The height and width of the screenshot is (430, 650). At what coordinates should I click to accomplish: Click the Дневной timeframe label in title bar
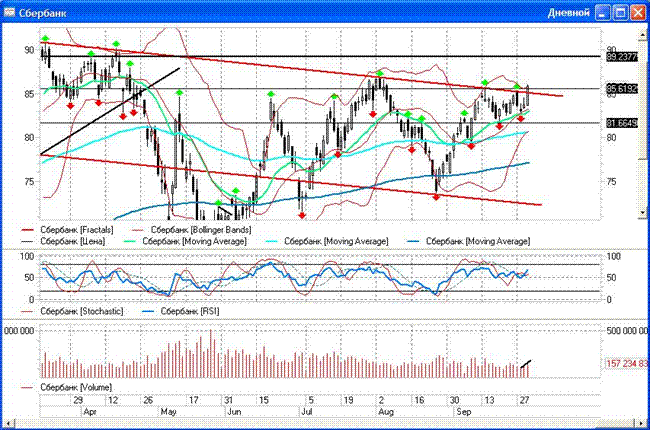tap(568, 13)
